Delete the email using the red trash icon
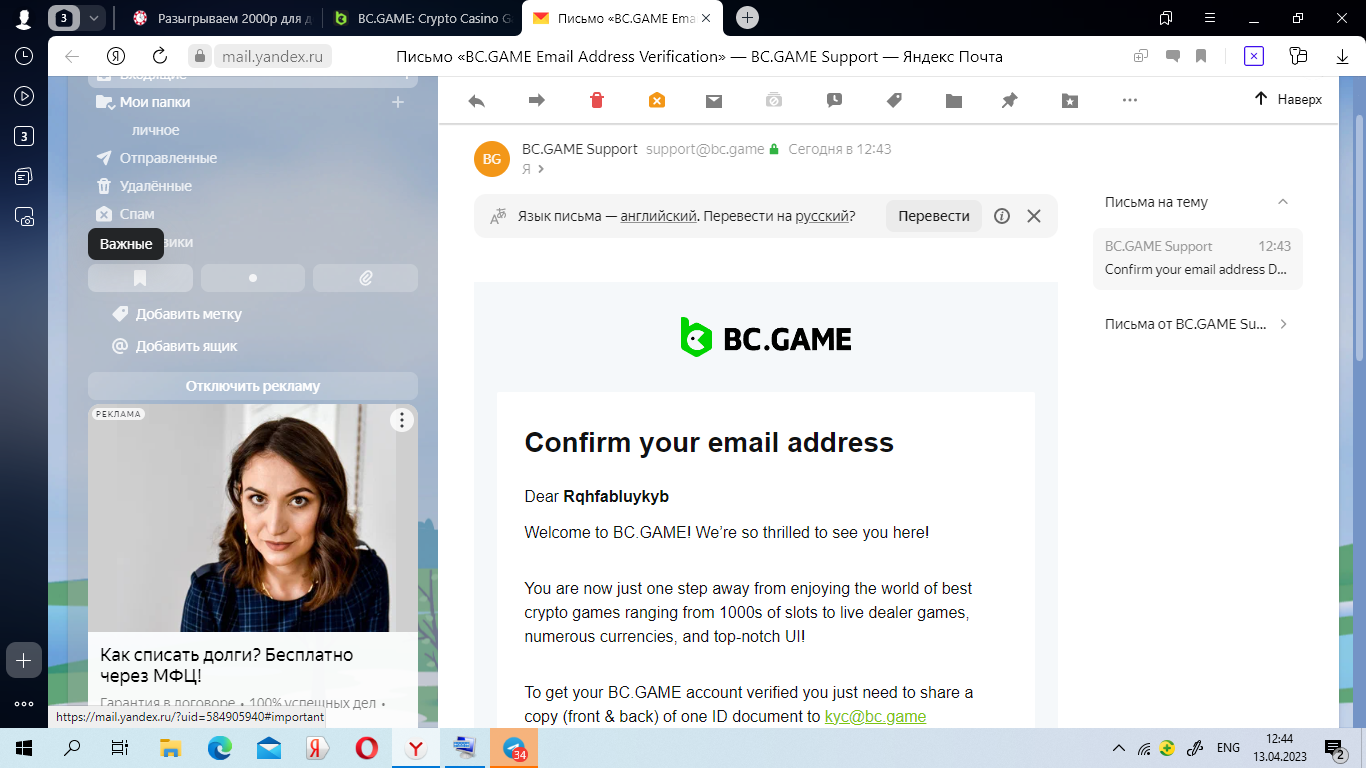The height and width of the screenshot is (768, 1366). [597, 100]
